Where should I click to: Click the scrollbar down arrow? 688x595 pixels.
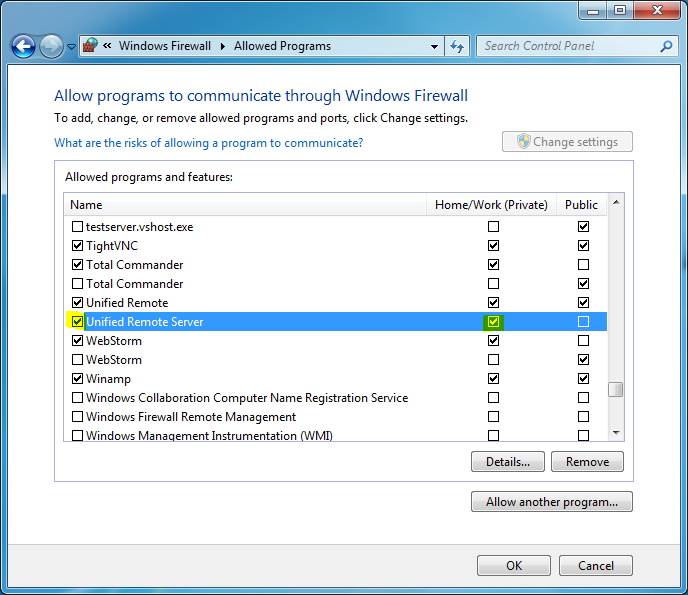coord(616,433)
